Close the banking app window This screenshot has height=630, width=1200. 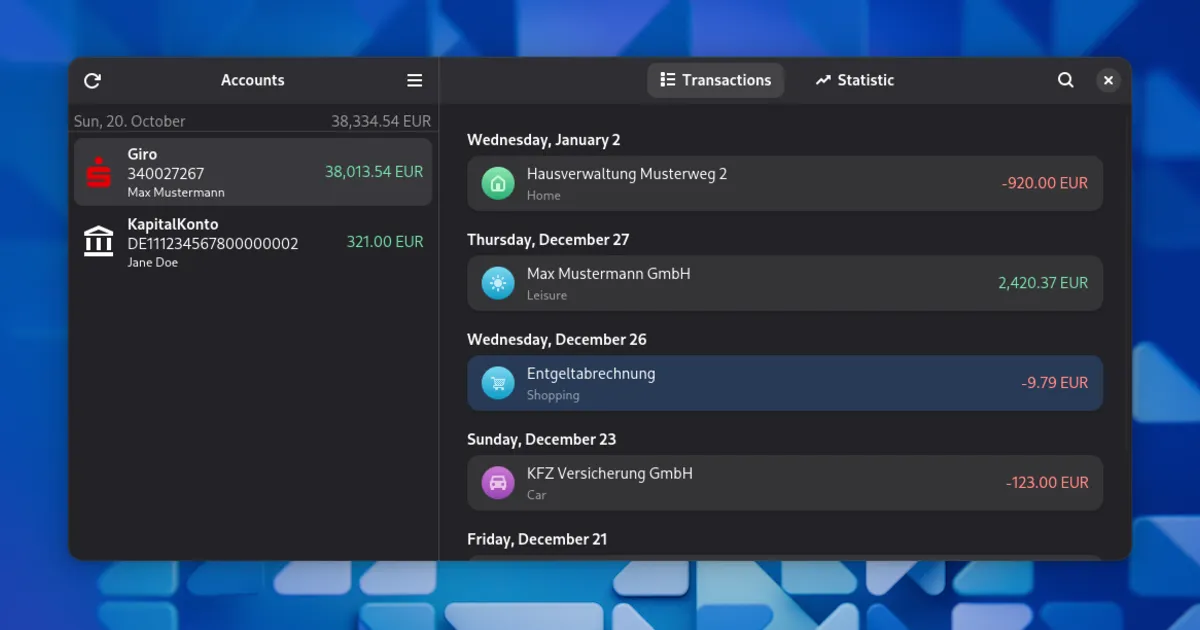pos(1107,81)
